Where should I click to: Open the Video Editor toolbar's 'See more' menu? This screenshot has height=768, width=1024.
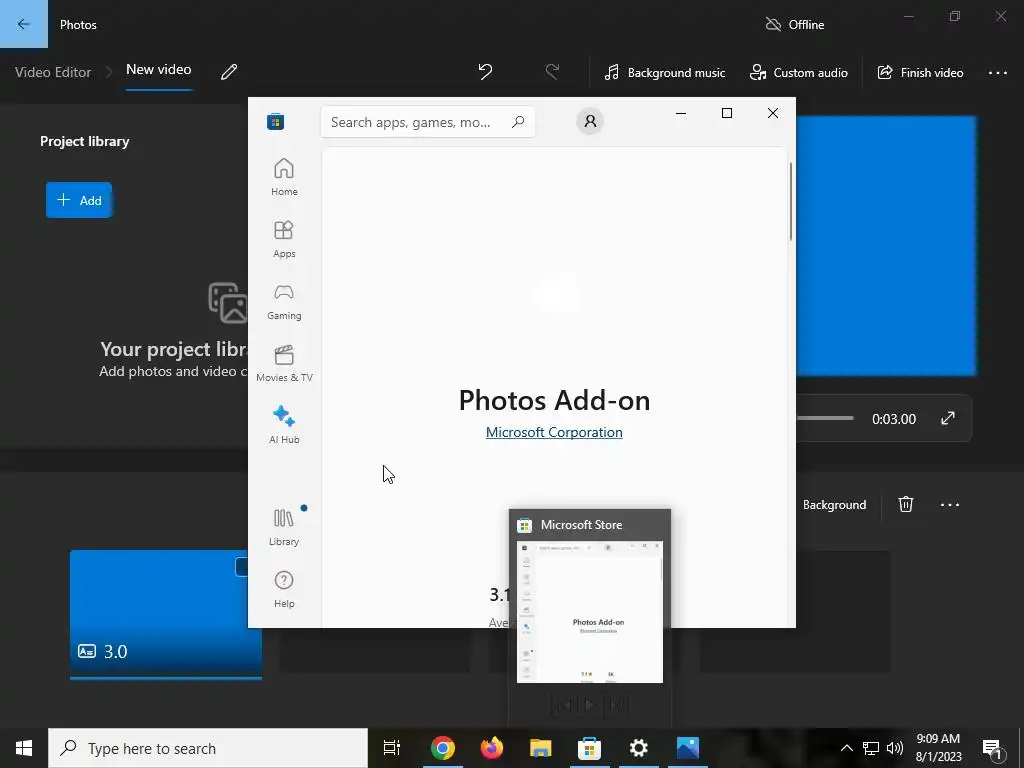pos(997,72)
